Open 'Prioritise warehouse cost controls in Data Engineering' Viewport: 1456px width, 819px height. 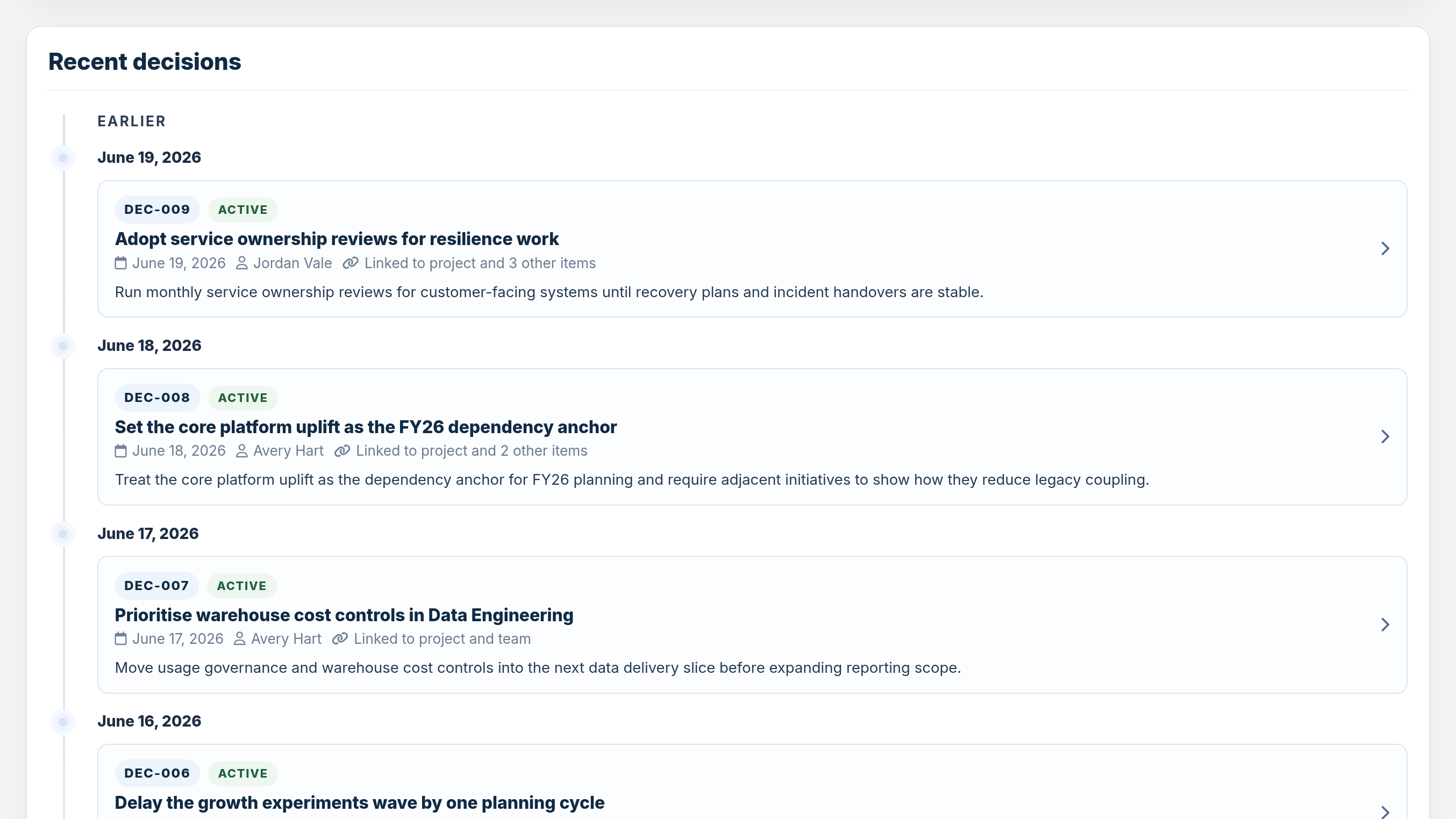click(x=344, y=615)
